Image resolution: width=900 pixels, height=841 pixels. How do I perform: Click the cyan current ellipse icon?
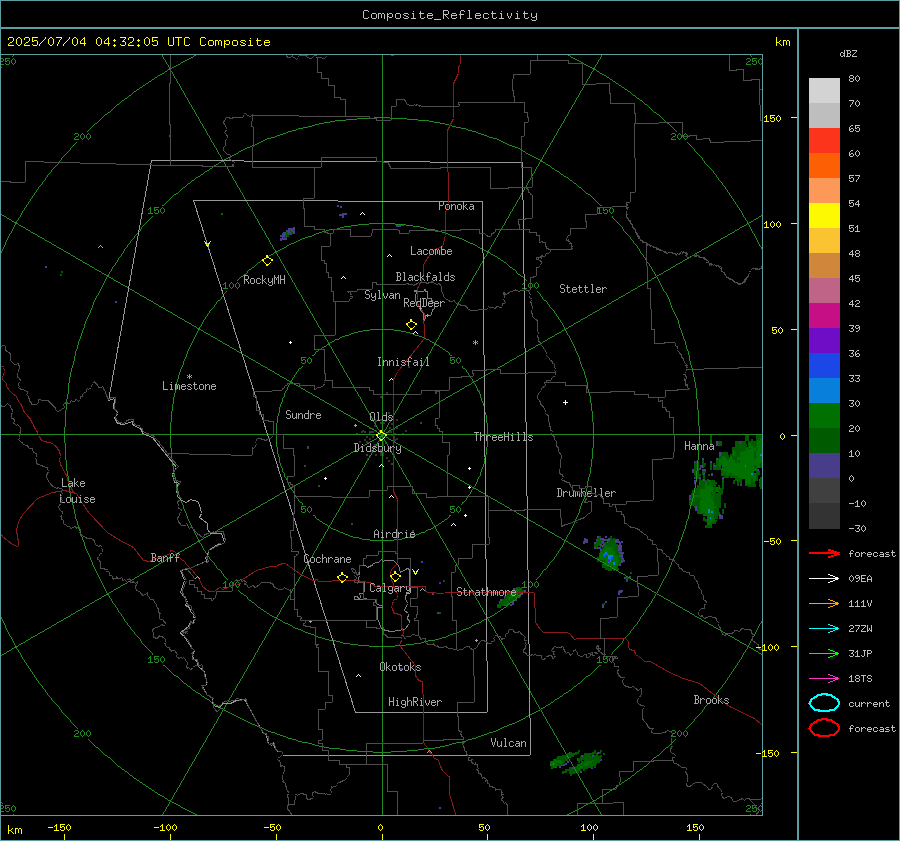pyautogui.click(x=824, y=703)
